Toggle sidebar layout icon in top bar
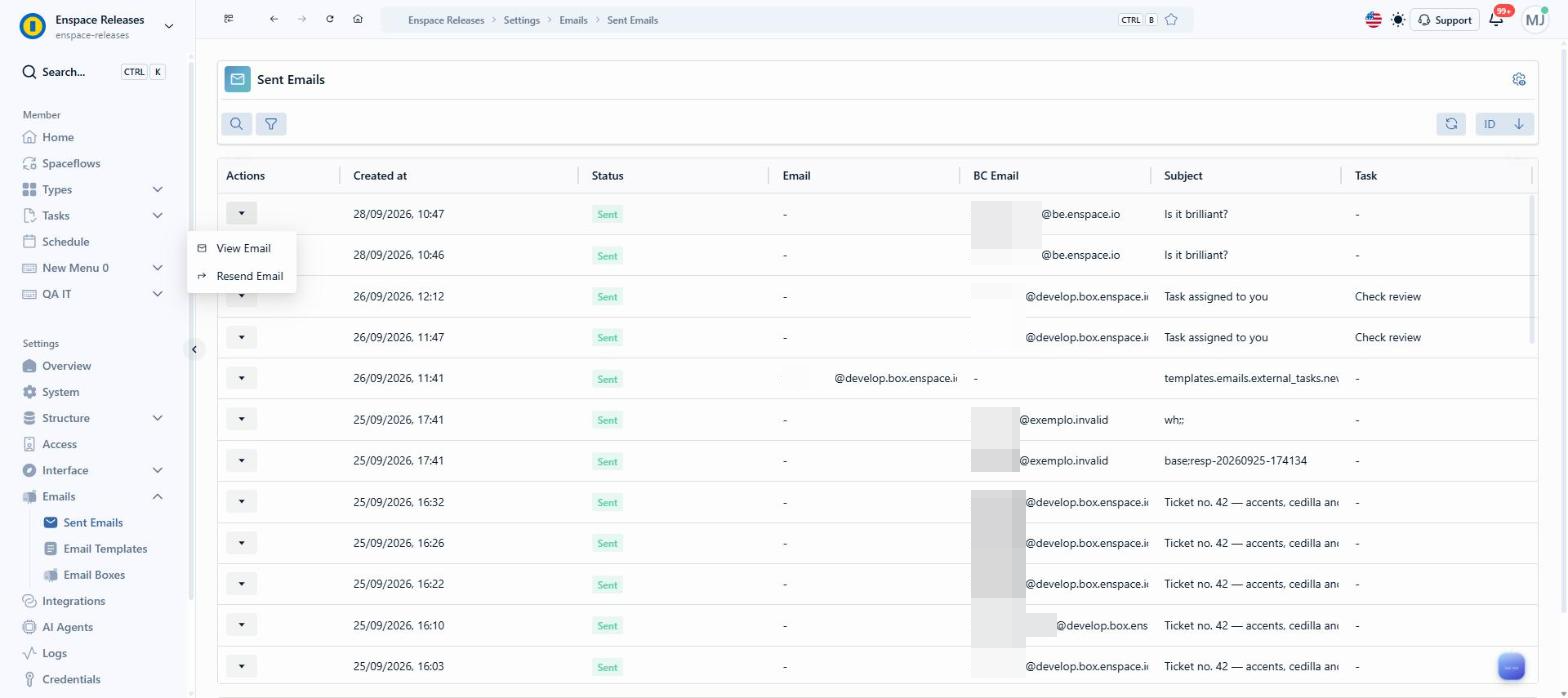The height and width of the screenshot is (698, 1568). click(x=229, y=19)
